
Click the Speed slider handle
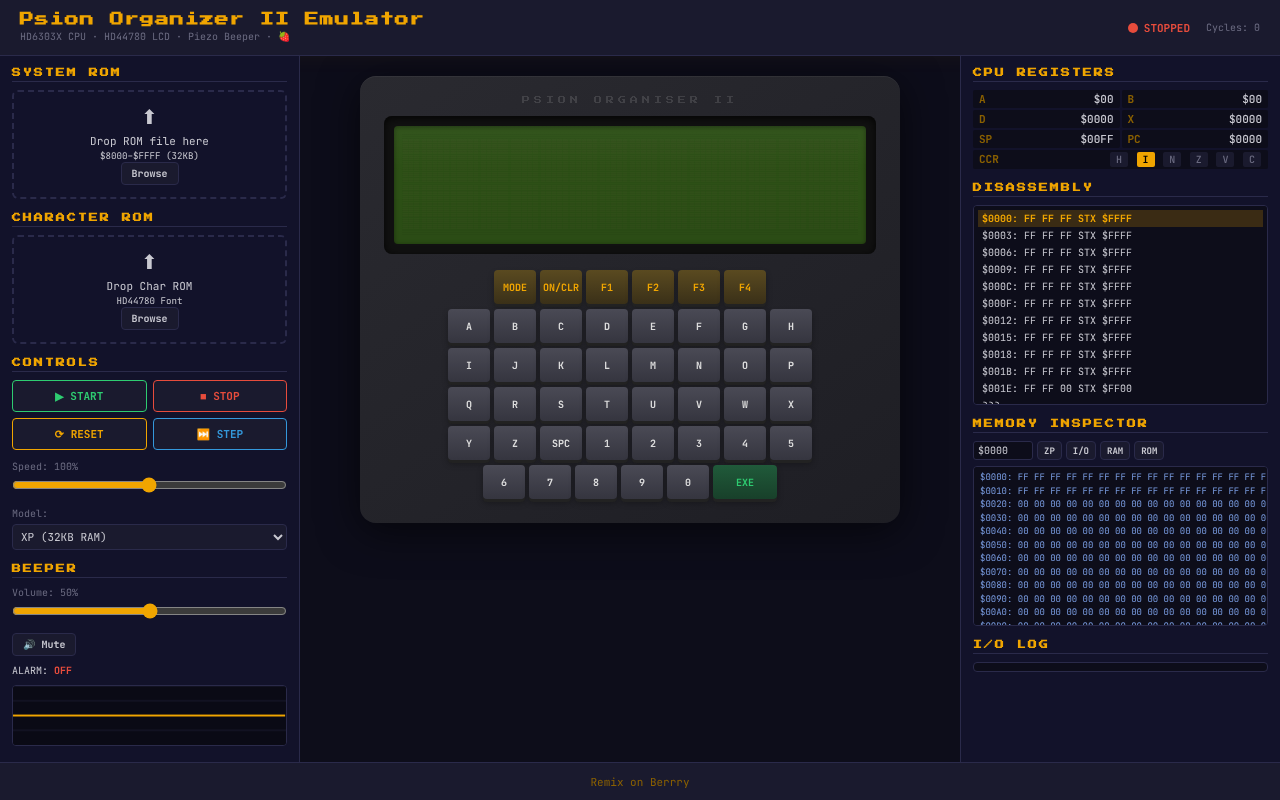(x=150, y=484)
